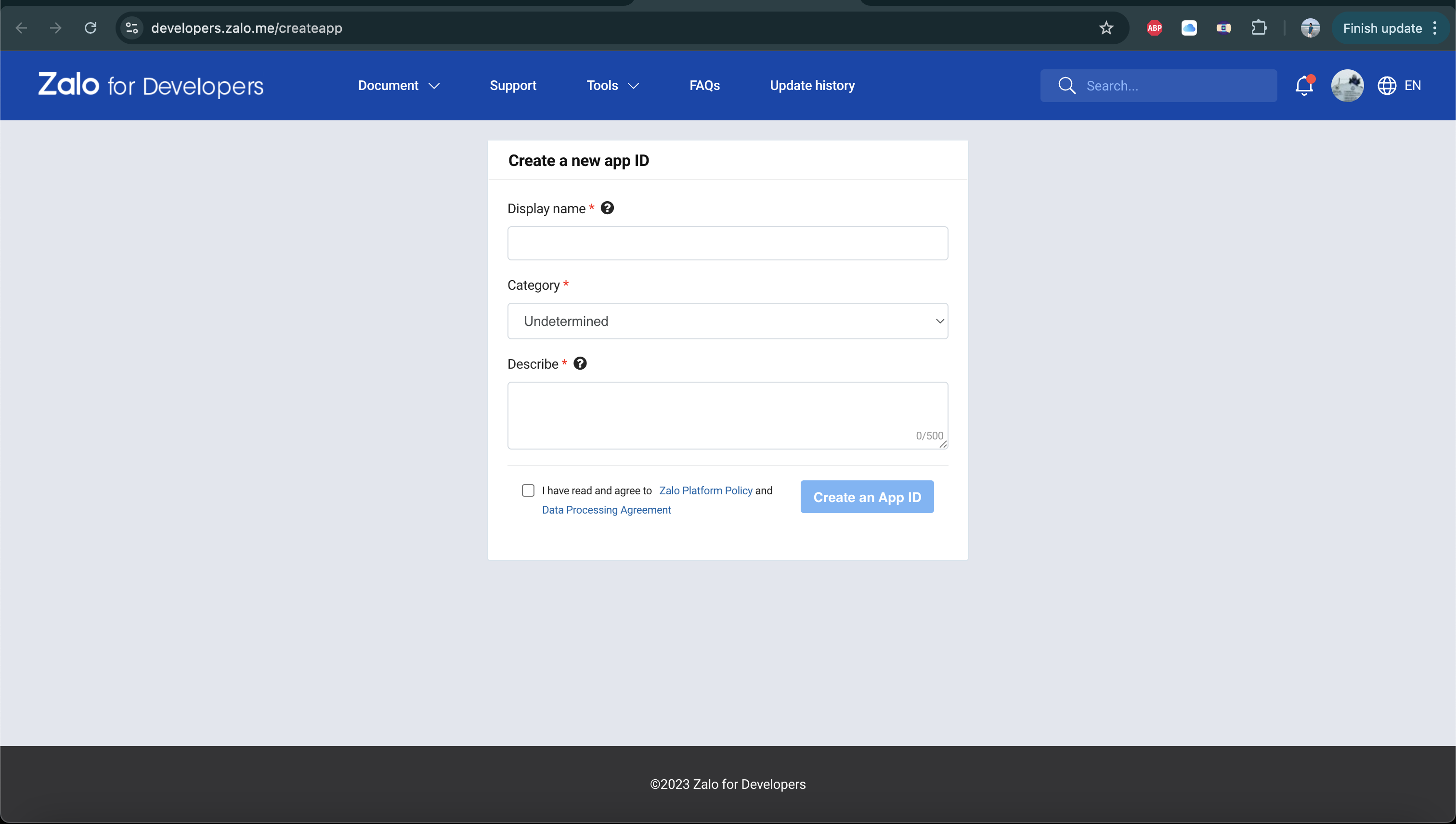Click the Display name help question icon
This screenshot has width=1456, height=824.
coord(607,208)
